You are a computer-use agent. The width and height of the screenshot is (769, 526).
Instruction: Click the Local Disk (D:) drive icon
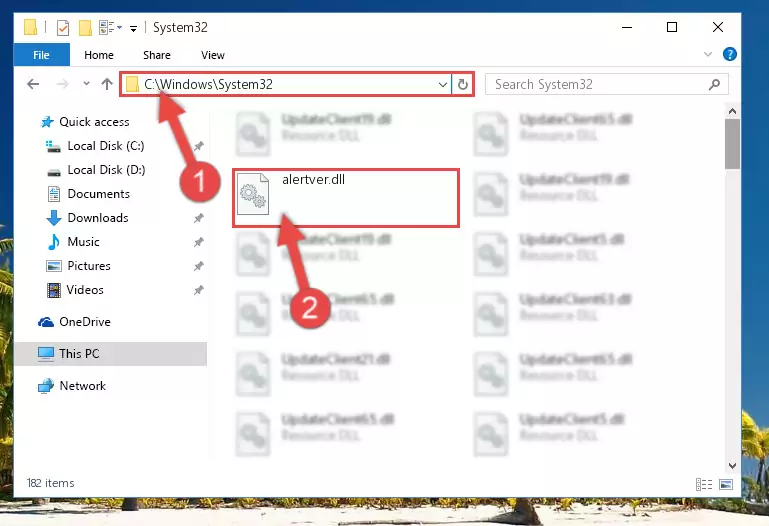(x=53, y=172)
